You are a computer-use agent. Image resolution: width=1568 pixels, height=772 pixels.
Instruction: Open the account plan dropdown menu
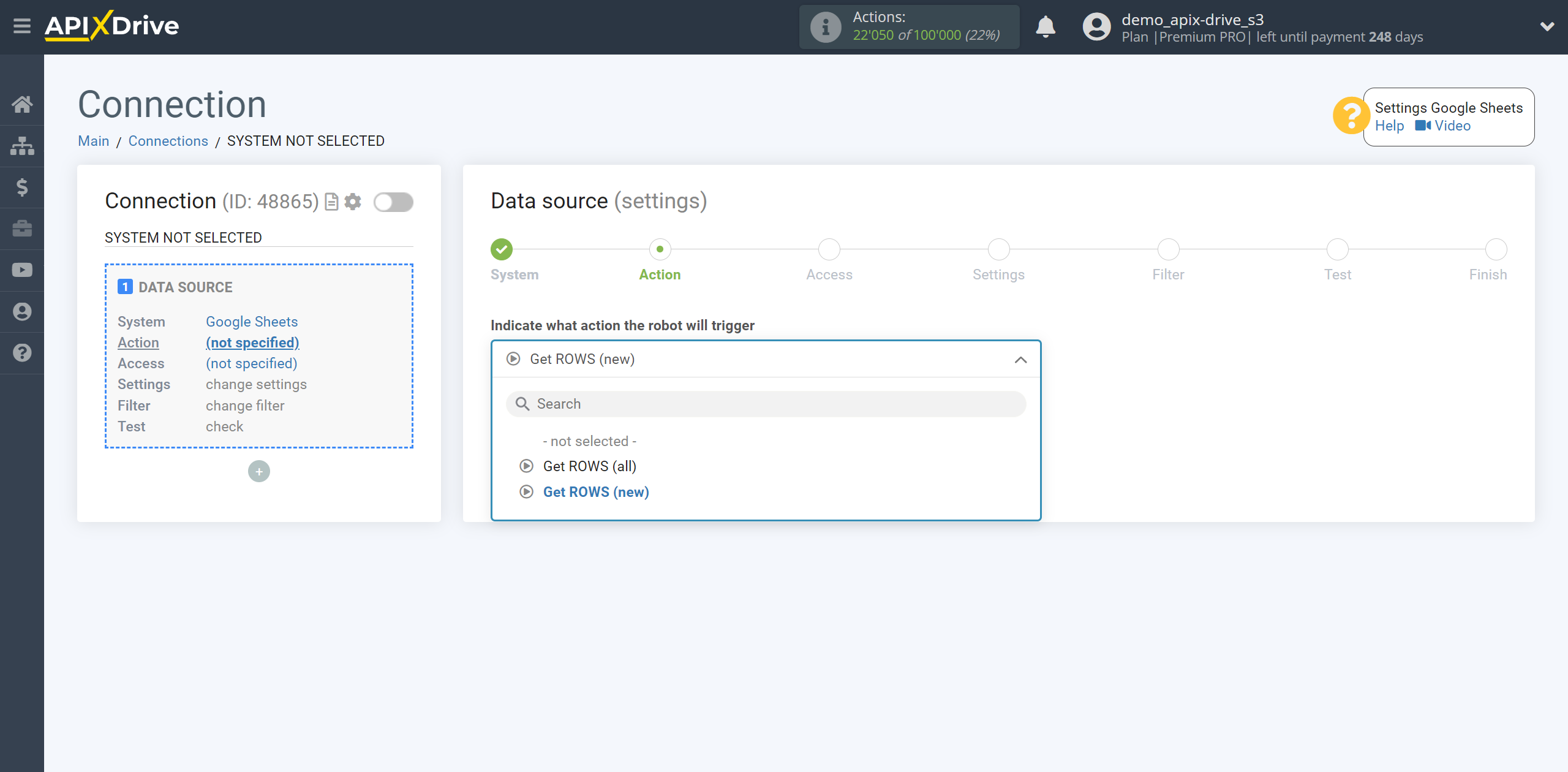[1543, 27]
